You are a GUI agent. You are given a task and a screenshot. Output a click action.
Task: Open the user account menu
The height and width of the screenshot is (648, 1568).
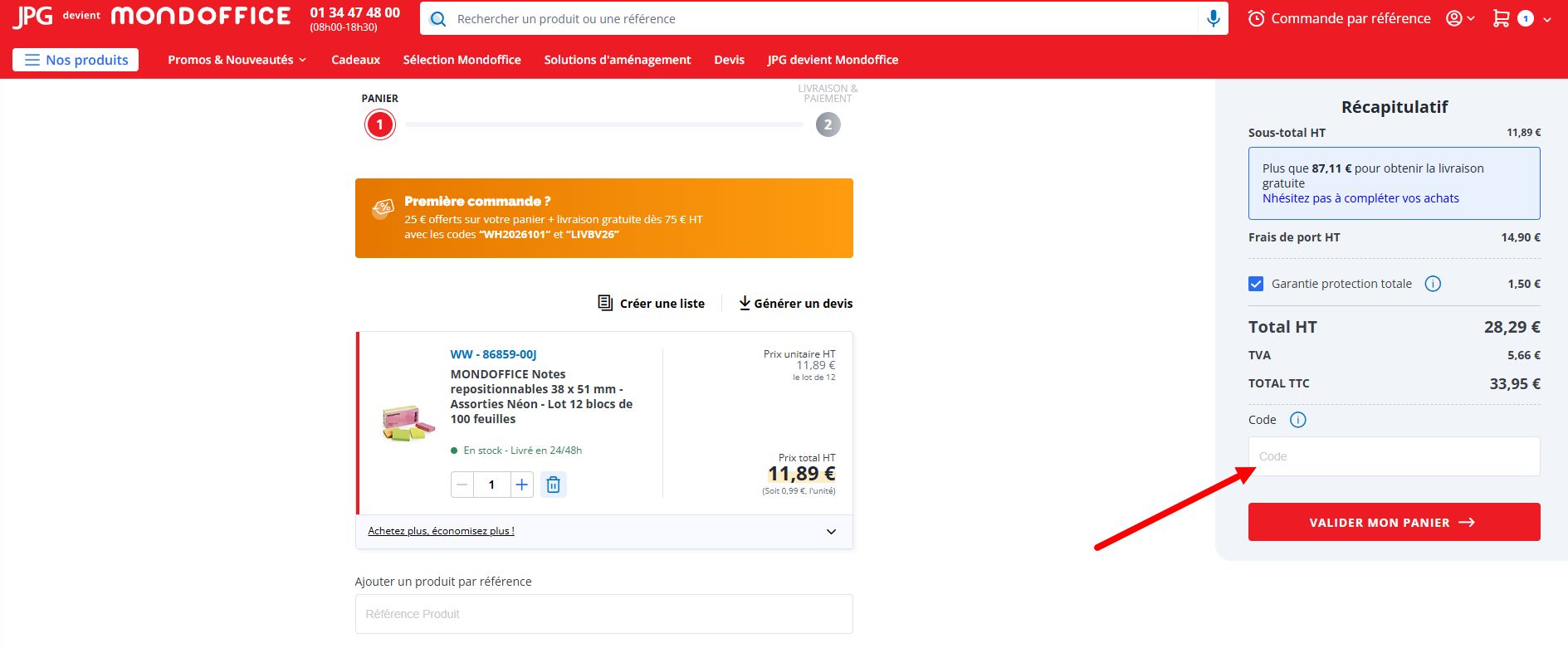pyautogui.click(x=1460, y=18)
